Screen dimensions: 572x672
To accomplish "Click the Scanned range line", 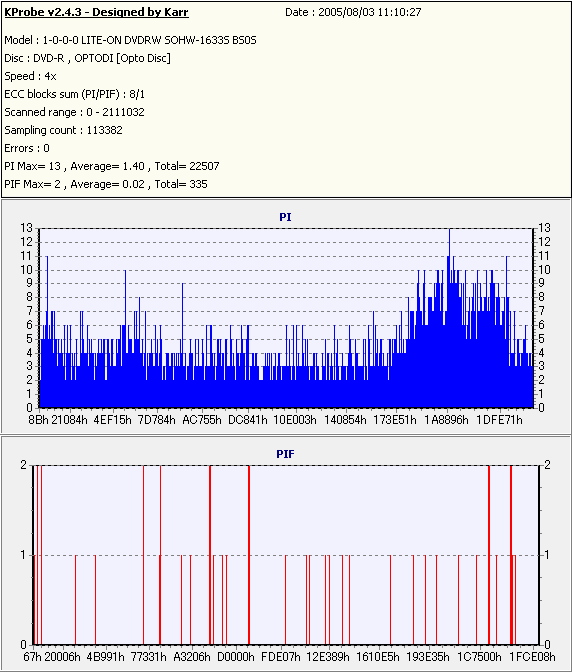I will click(x=75, y=112).
